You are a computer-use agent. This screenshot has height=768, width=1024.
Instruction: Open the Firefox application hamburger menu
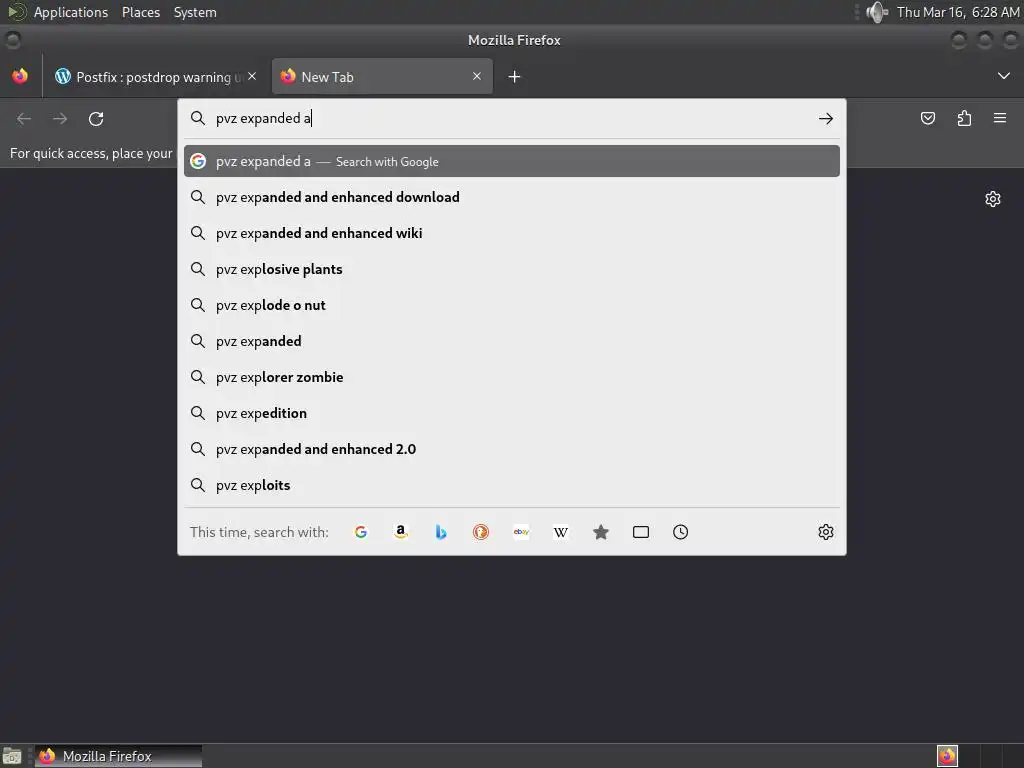click(1000, 118)
